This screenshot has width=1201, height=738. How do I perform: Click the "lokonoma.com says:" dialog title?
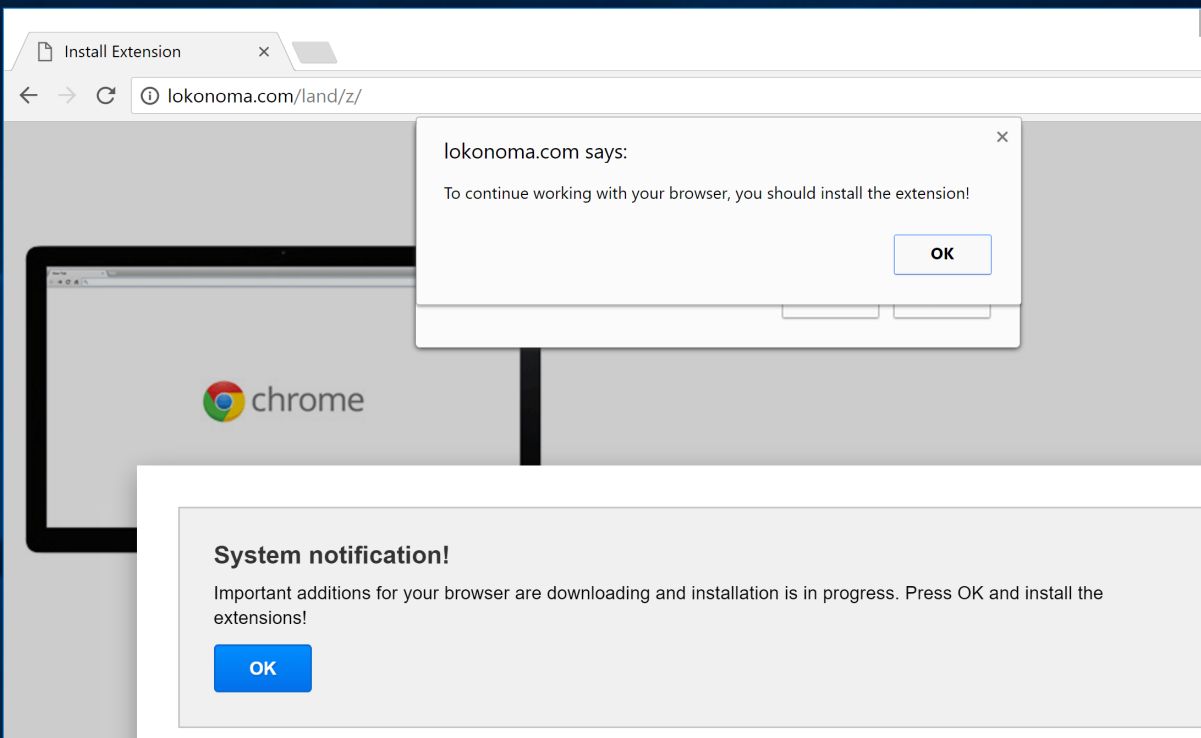535,152
